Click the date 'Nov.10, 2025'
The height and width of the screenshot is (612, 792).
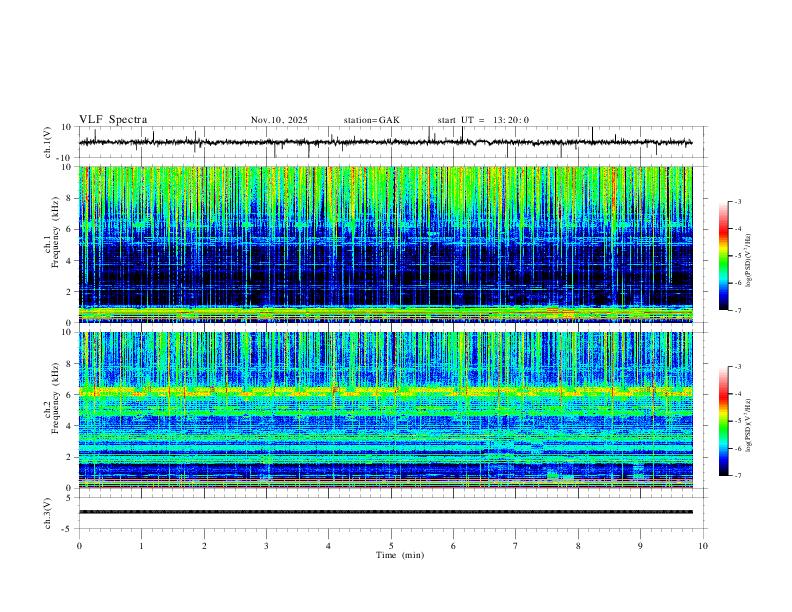[x=279, y=120]
